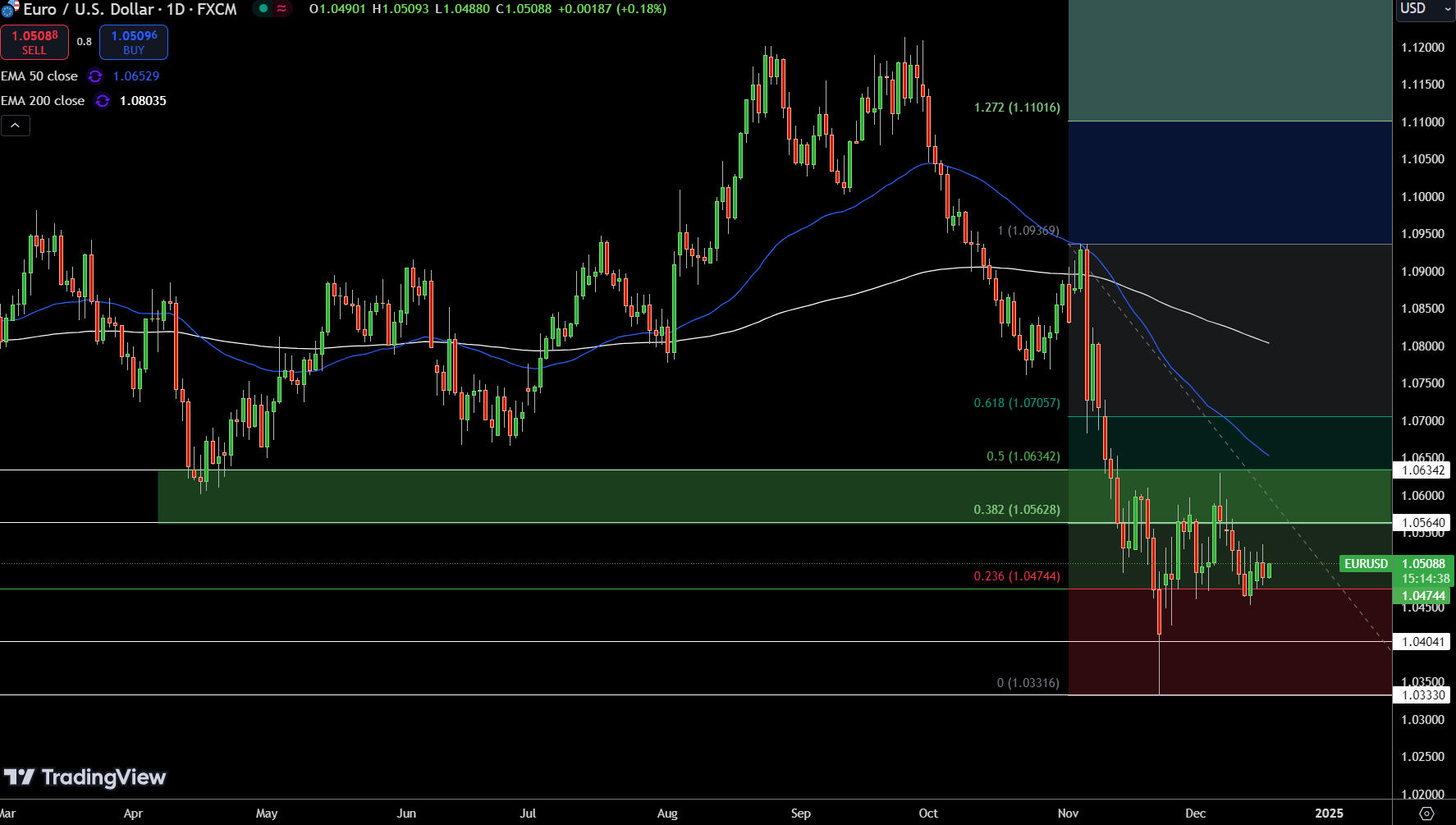Collapse the indicator legend with chevron button
The width and height of the screenshot is (1456, 825).
[x=16, y=126]
